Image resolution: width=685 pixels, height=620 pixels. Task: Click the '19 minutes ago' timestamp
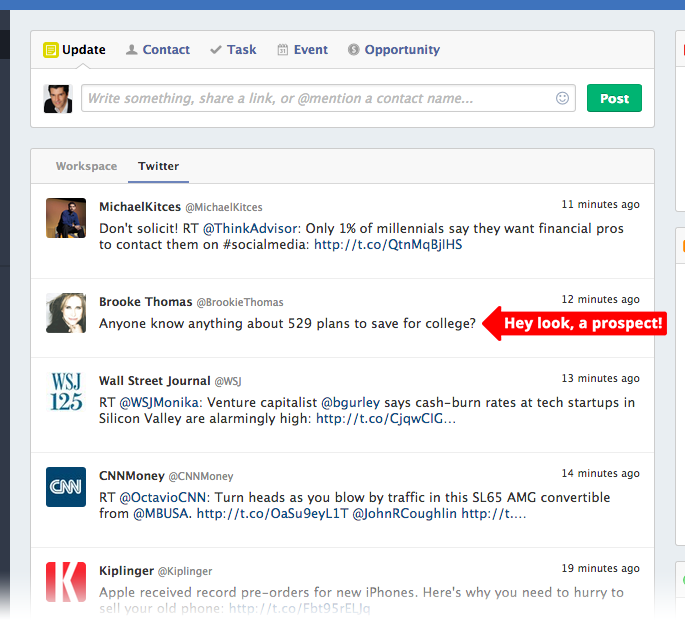point(601,568)
